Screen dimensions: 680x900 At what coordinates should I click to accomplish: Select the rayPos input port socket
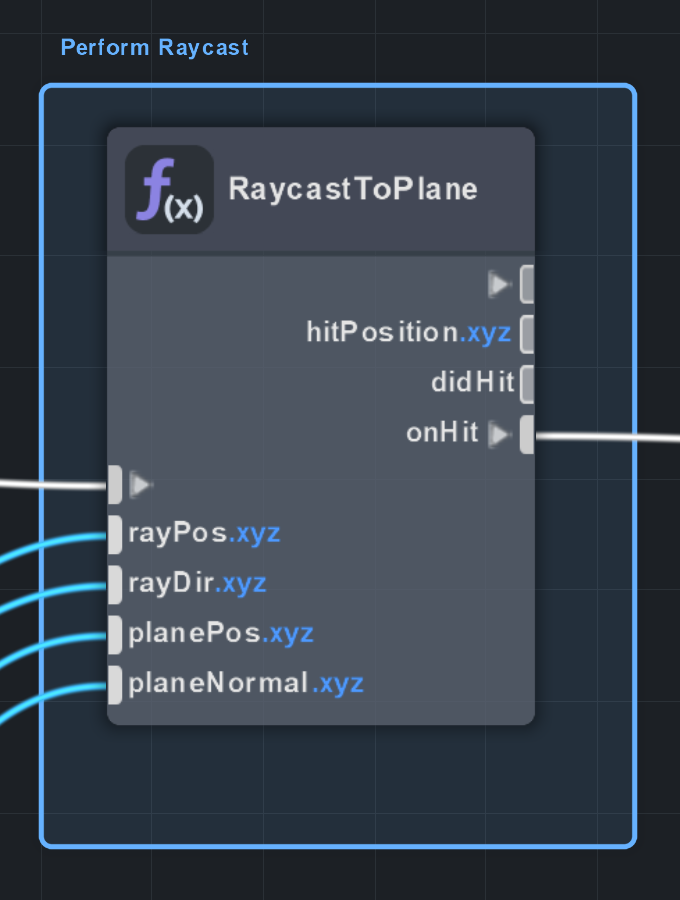click(115, 533)
